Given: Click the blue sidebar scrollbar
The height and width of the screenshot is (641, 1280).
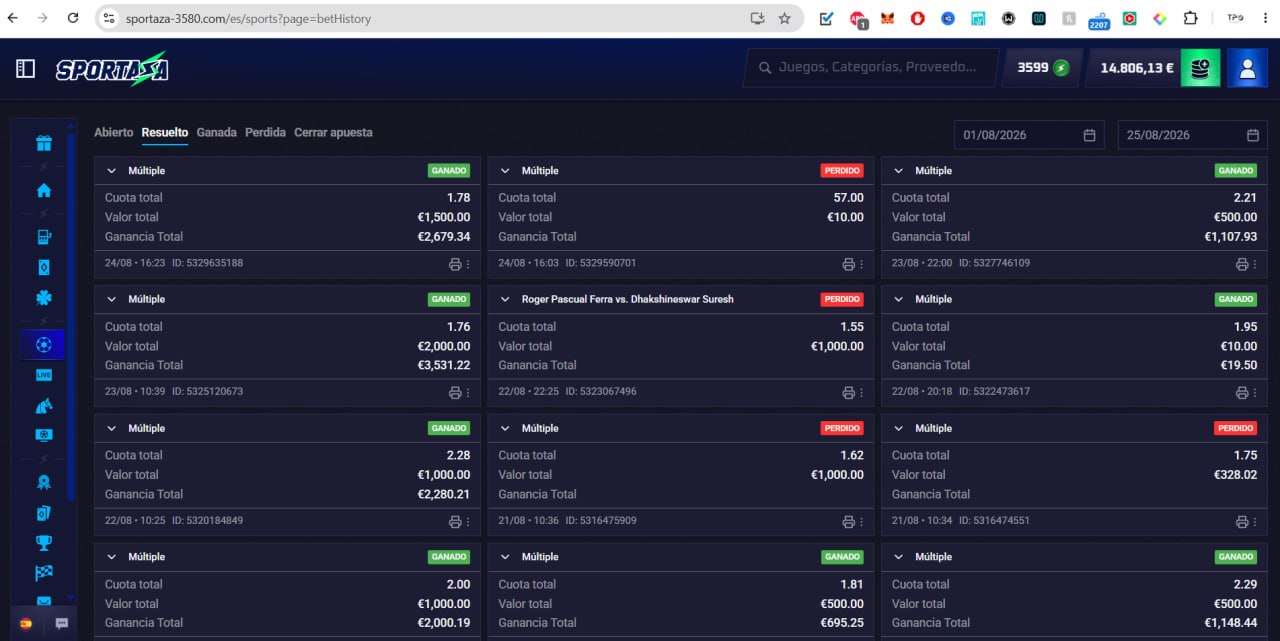Looking at the screenshot, I should 71,315.
